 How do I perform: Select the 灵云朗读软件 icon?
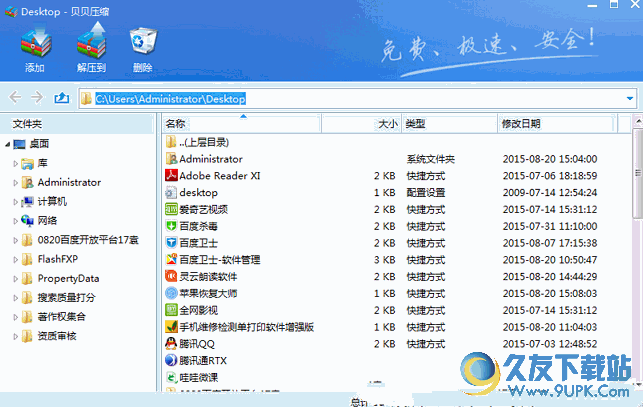[x=171, y=277]
